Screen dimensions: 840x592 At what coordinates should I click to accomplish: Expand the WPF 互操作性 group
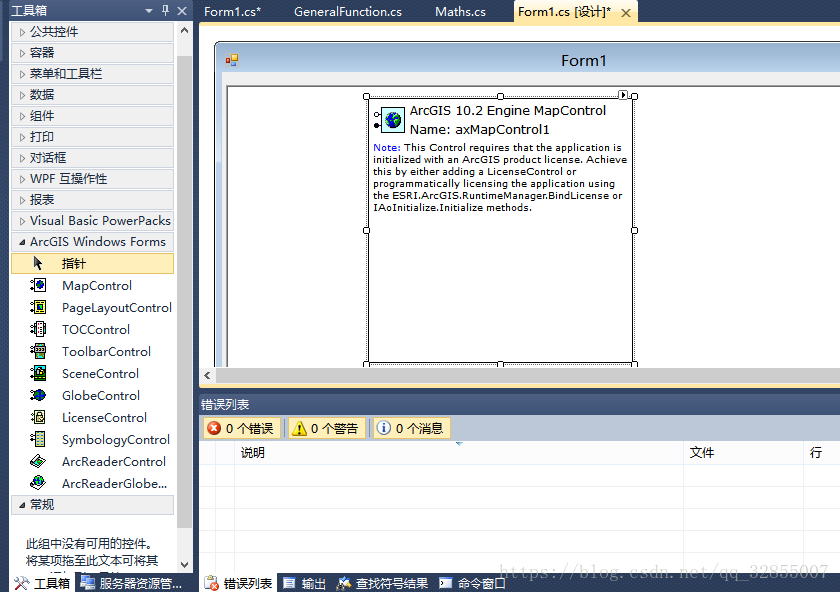point(92,178)
